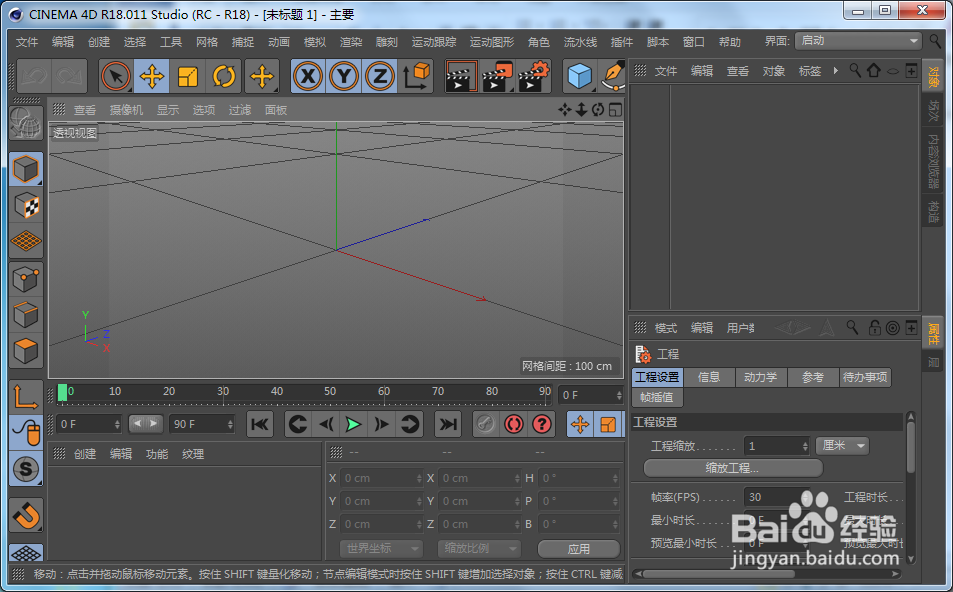
Task: Open the 运动图形 menu
Action: tap(492, 42)
